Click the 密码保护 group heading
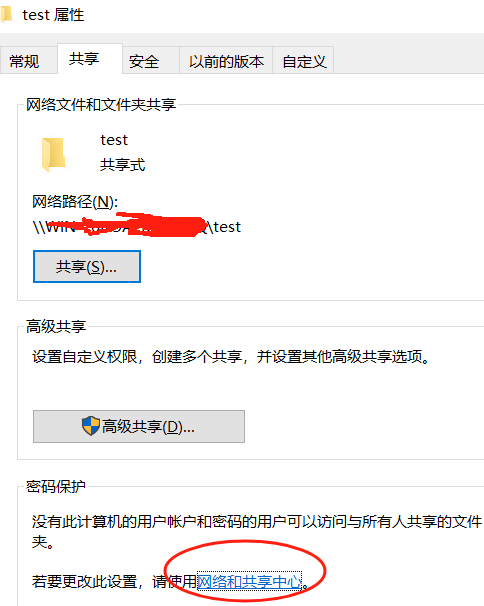This screenshot has width=484, height=606. [56, 486]
